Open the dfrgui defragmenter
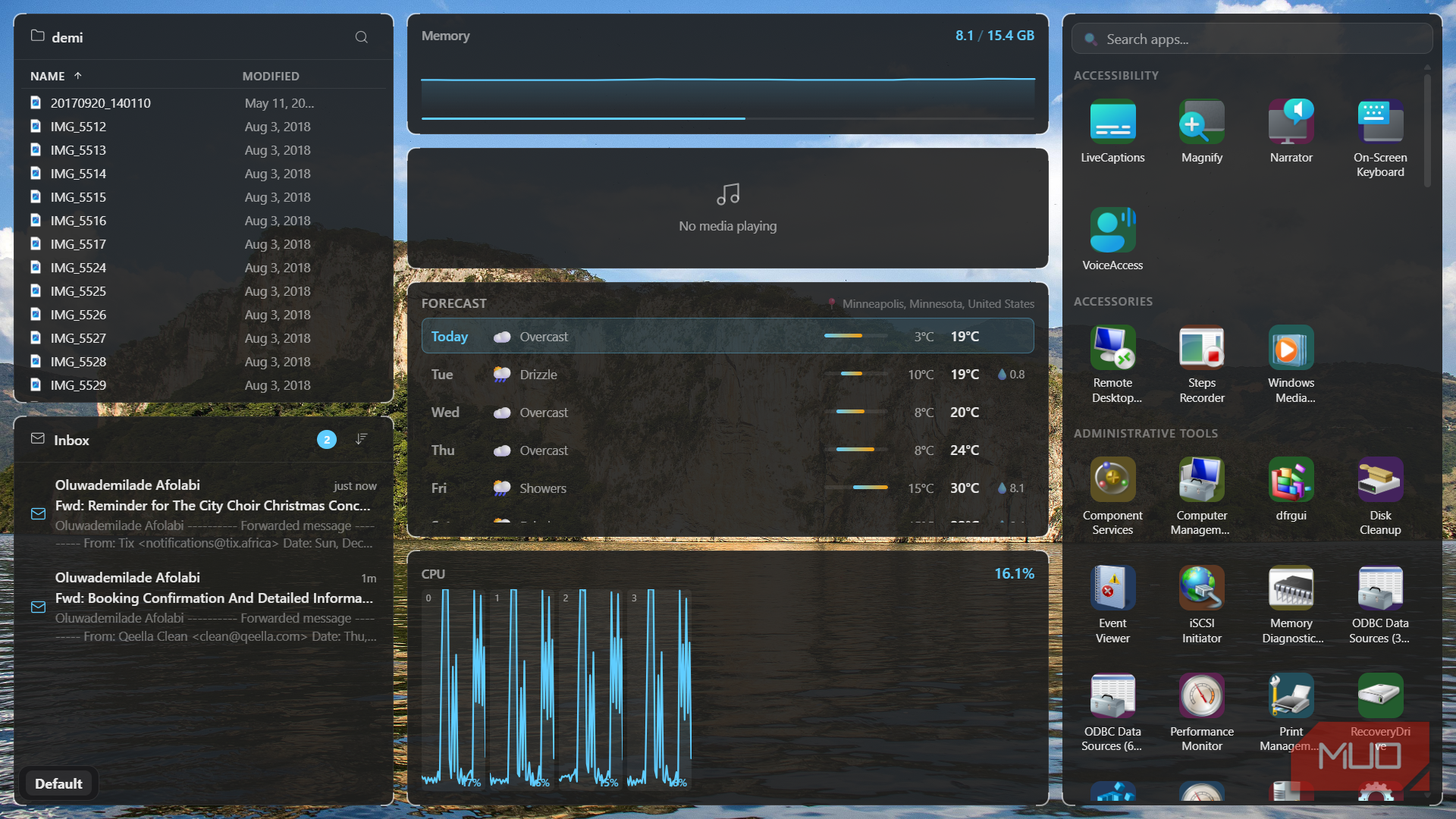This screenshot has height=819, width=1456. [1291, 489]
